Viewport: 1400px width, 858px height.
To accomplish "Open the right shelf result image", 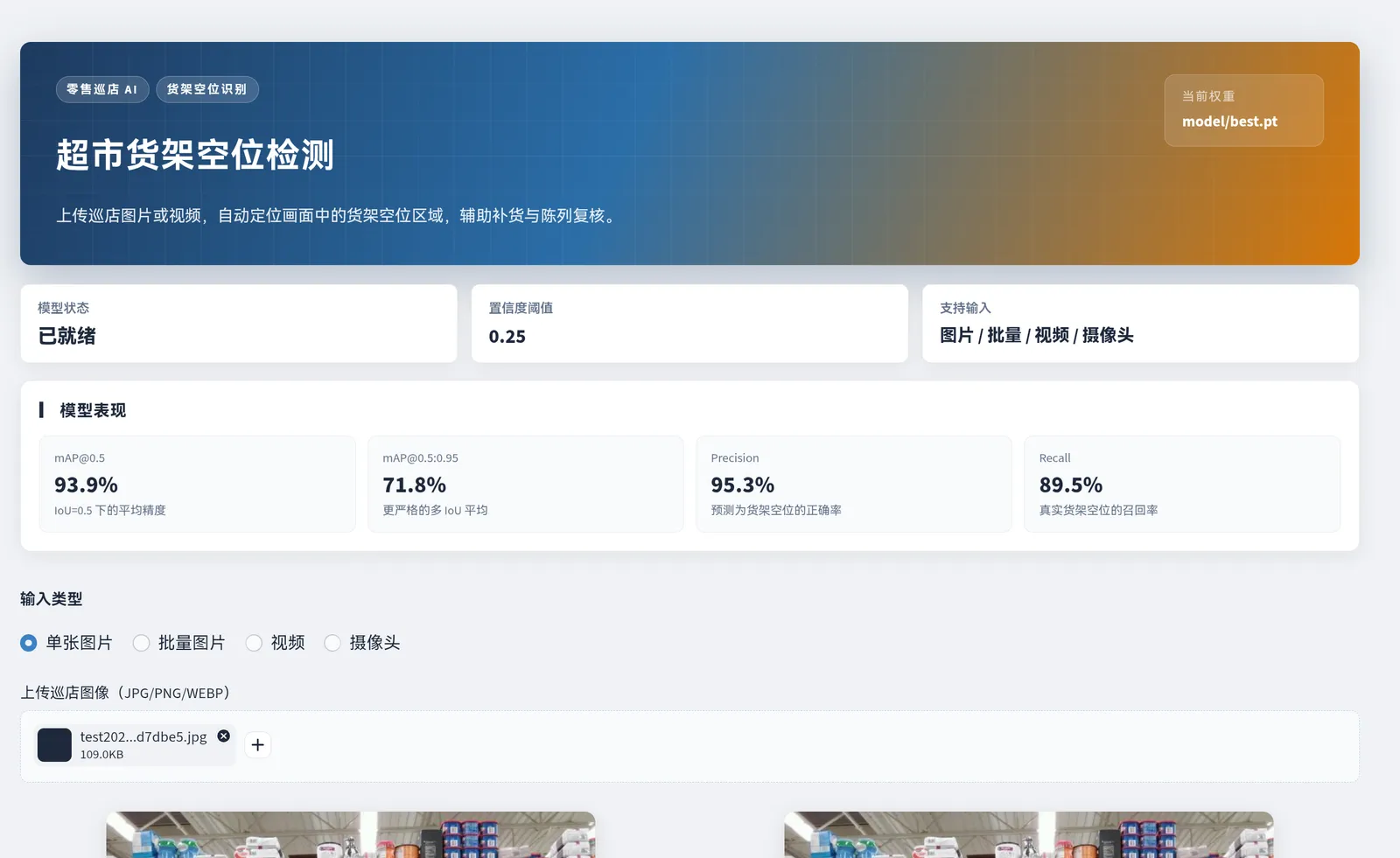I will pyautogui.click(x=1029, y=834).
